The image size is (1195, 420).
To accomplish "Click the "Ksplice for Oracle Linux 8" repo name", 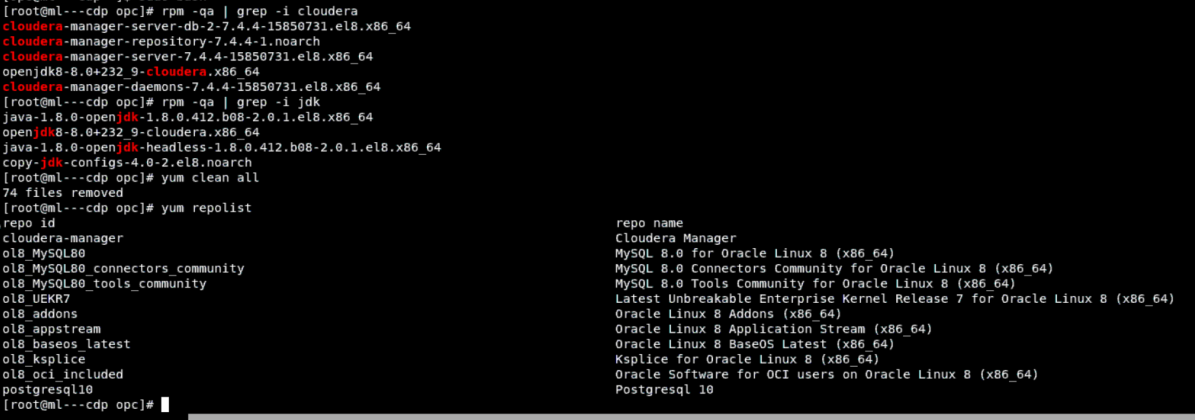I will 747,359.
